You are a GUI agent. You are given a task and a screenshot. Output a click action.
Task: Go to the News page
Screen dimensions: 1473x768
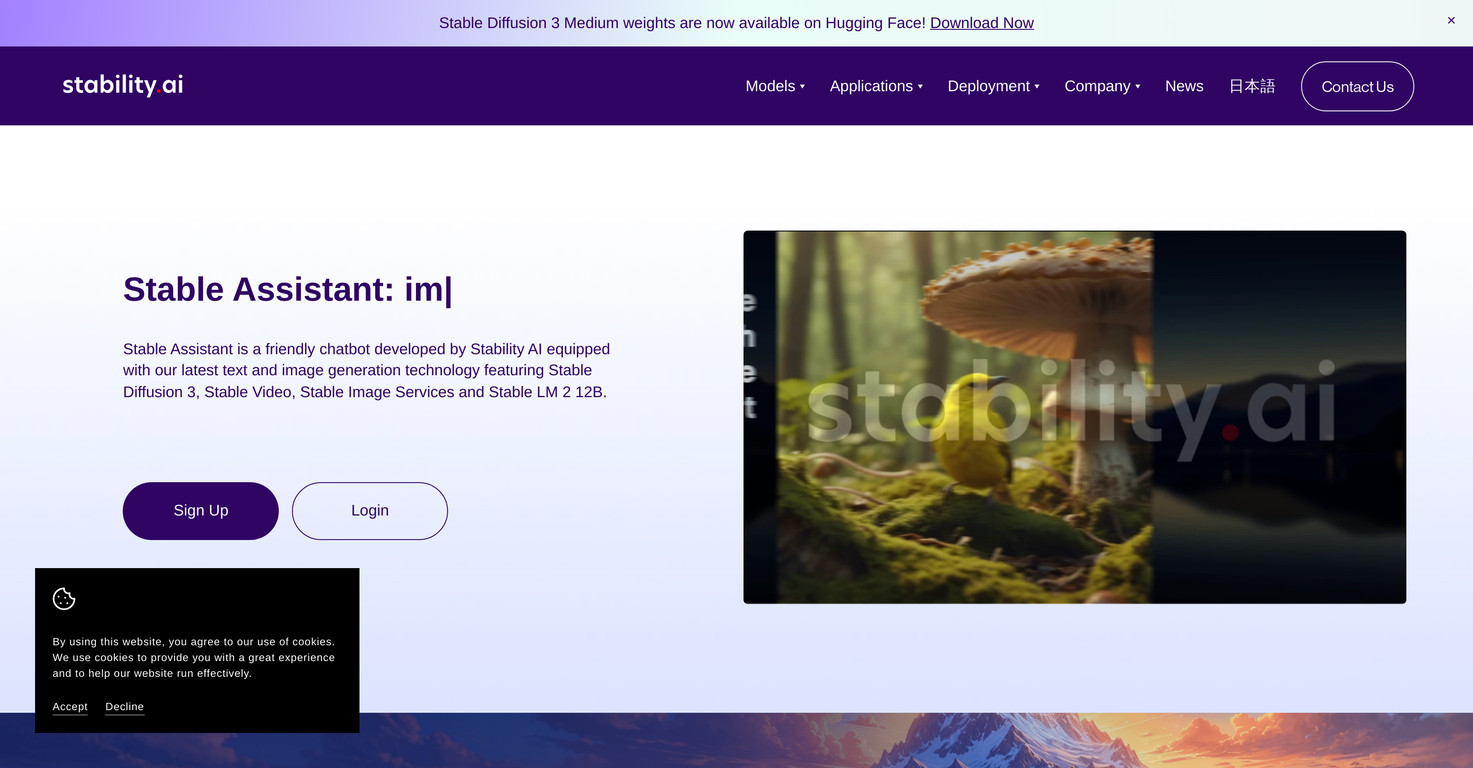point(1184,86)
